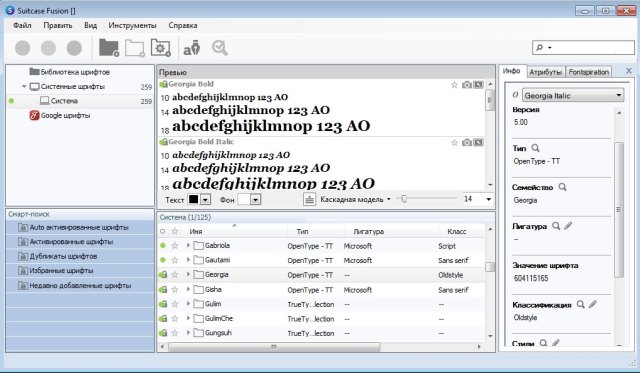
Task: Toggle favorite star for Gabriola font
Action: click(x=175, y=246)
